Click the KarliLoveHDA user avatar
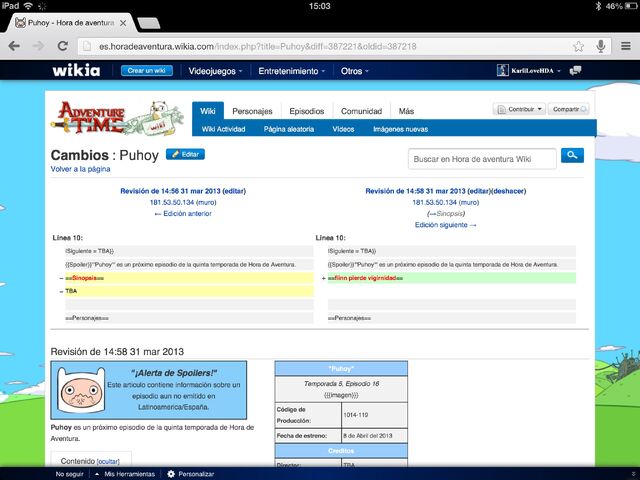 [x=502, y=70]
